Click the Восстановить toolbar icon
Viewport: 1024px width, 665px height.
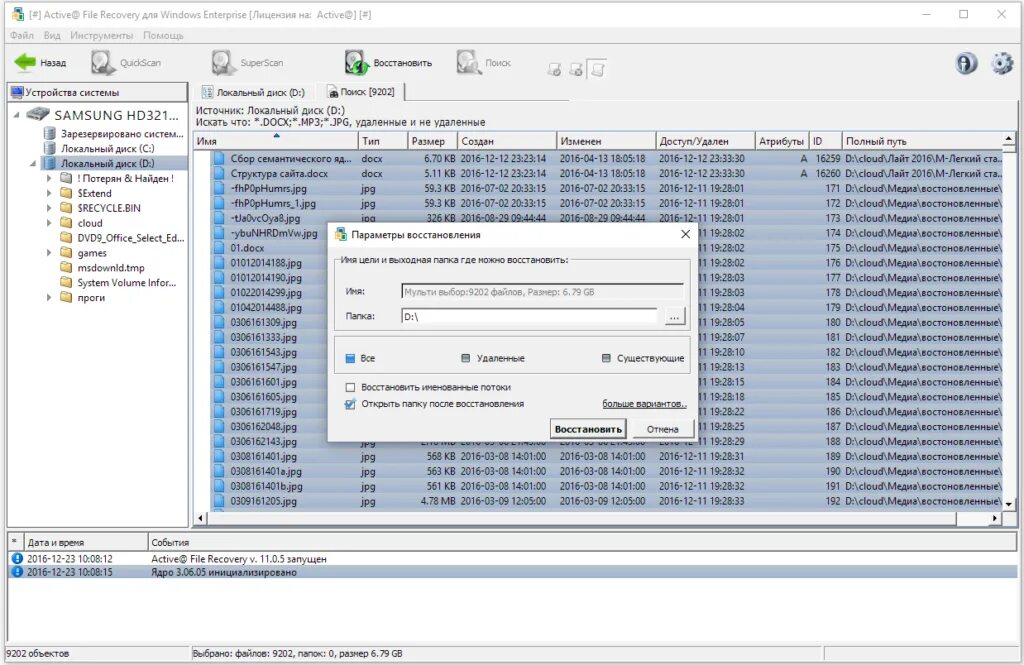pyautogui.click(x=356, y=61)
